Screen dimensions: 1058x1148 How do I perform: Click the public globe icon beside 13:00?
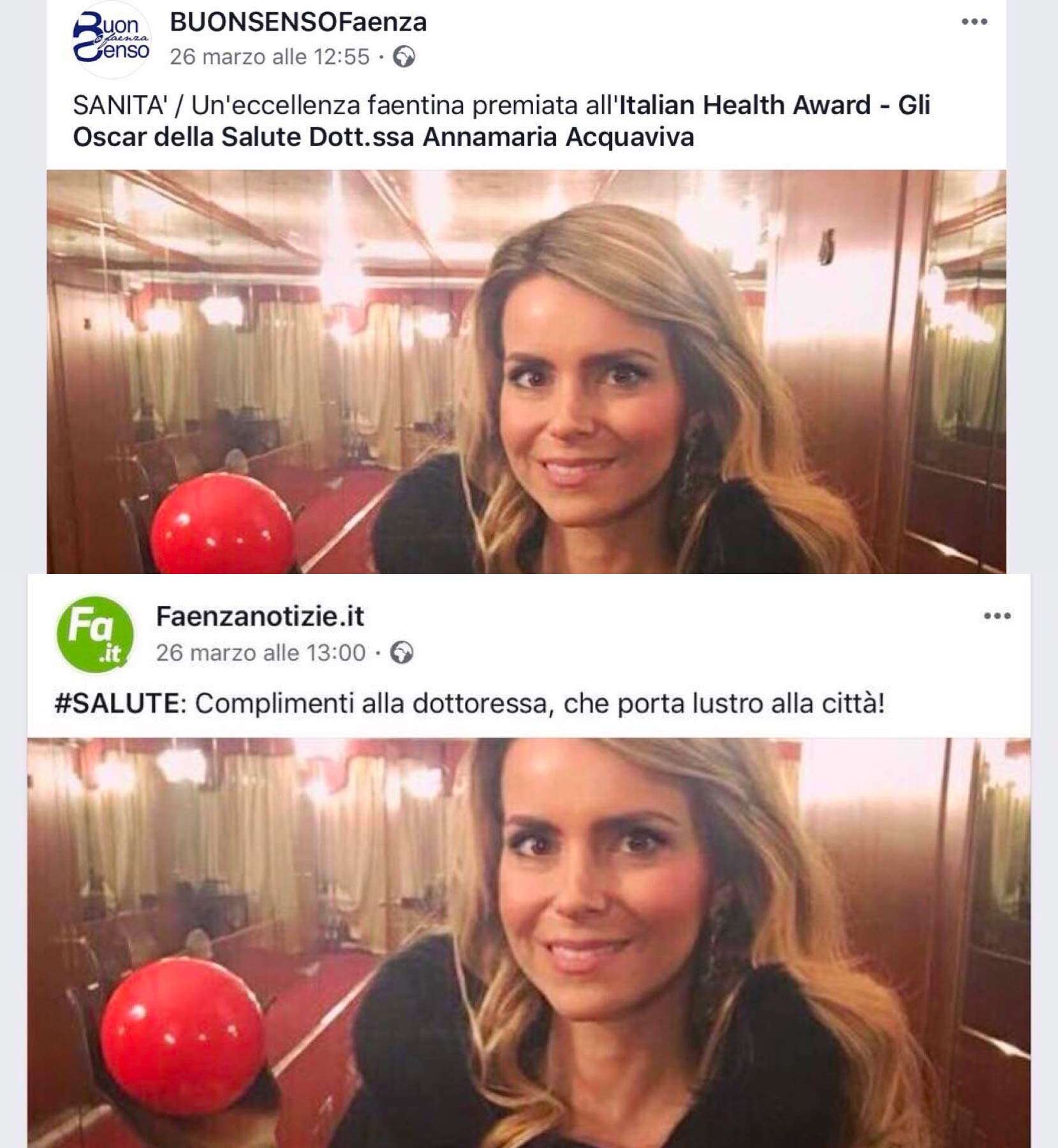point(402,652)
